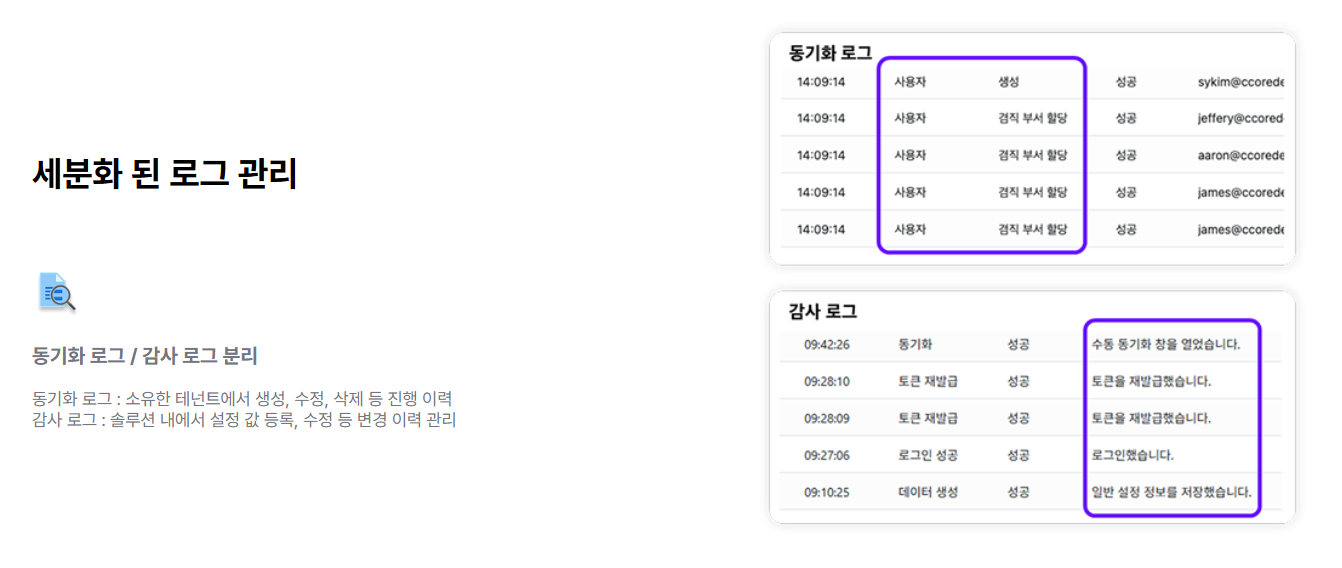This screenshot has width=1342, height=568.
Task: Click the 09:42:26 동기화 audit row
Action: point(1030,344)
